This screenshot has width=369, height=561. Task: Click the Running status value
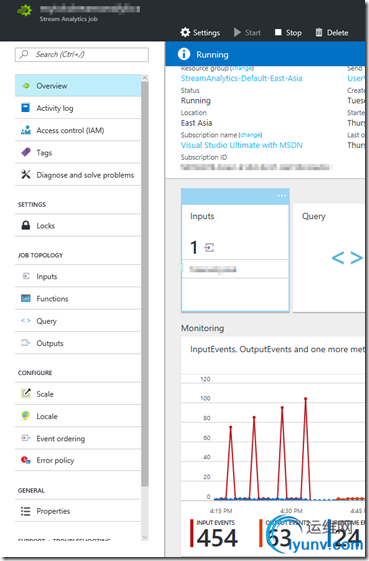coord(196,101)
